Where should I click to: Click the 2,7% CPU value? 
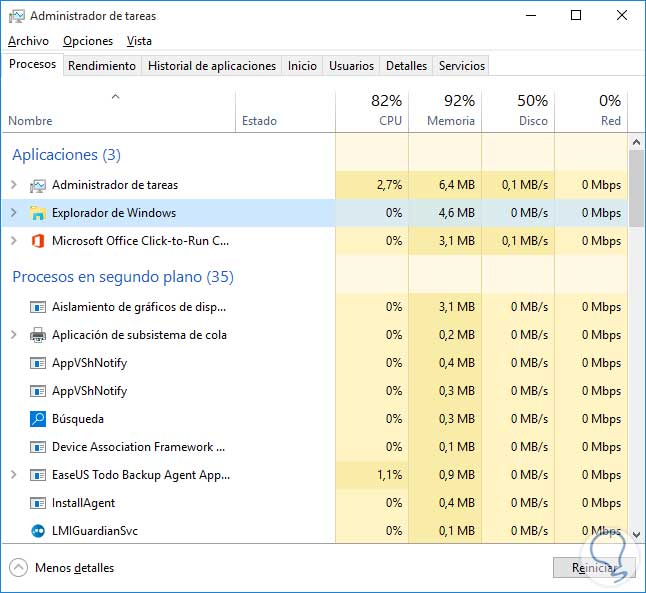[x=389, y=185]
